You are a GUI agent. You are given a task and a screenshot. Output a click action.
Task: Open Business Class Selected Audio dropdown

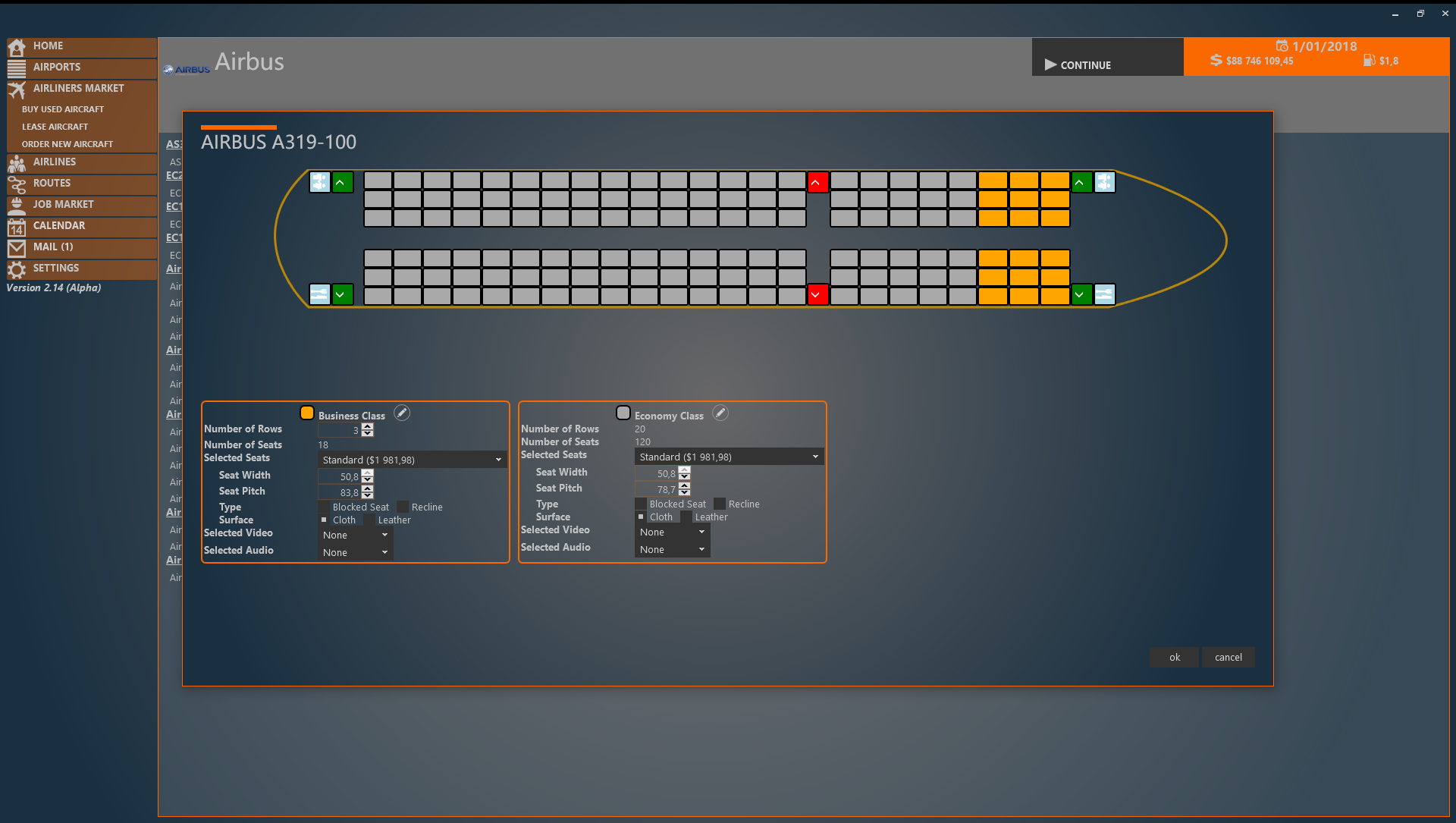[355, 552]
